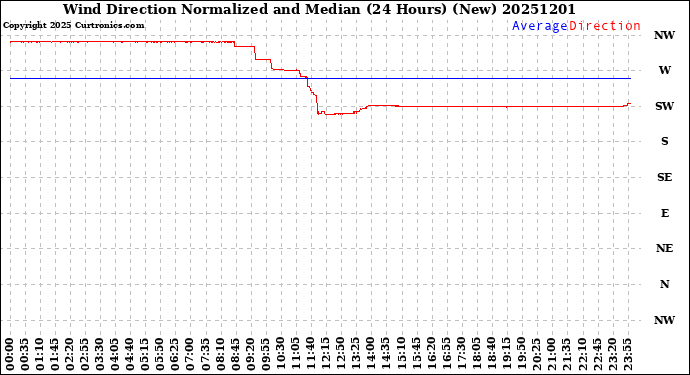Click the NE axis label
690x375 pixels.
(664, 249)
